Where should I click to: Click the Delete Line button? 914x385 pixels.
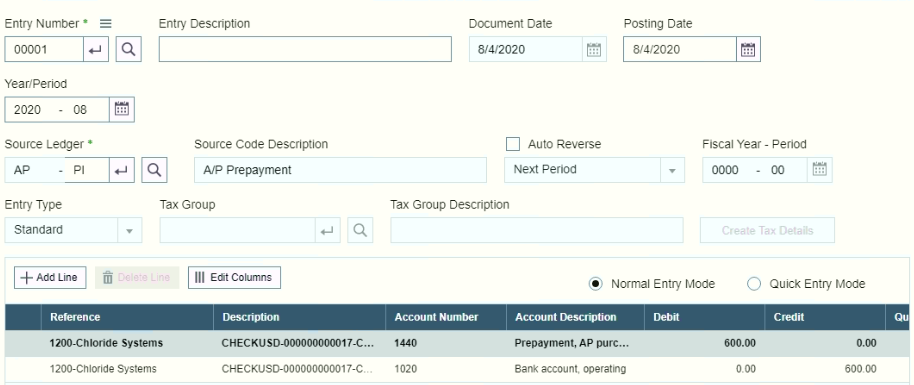[x=137, y=278]
